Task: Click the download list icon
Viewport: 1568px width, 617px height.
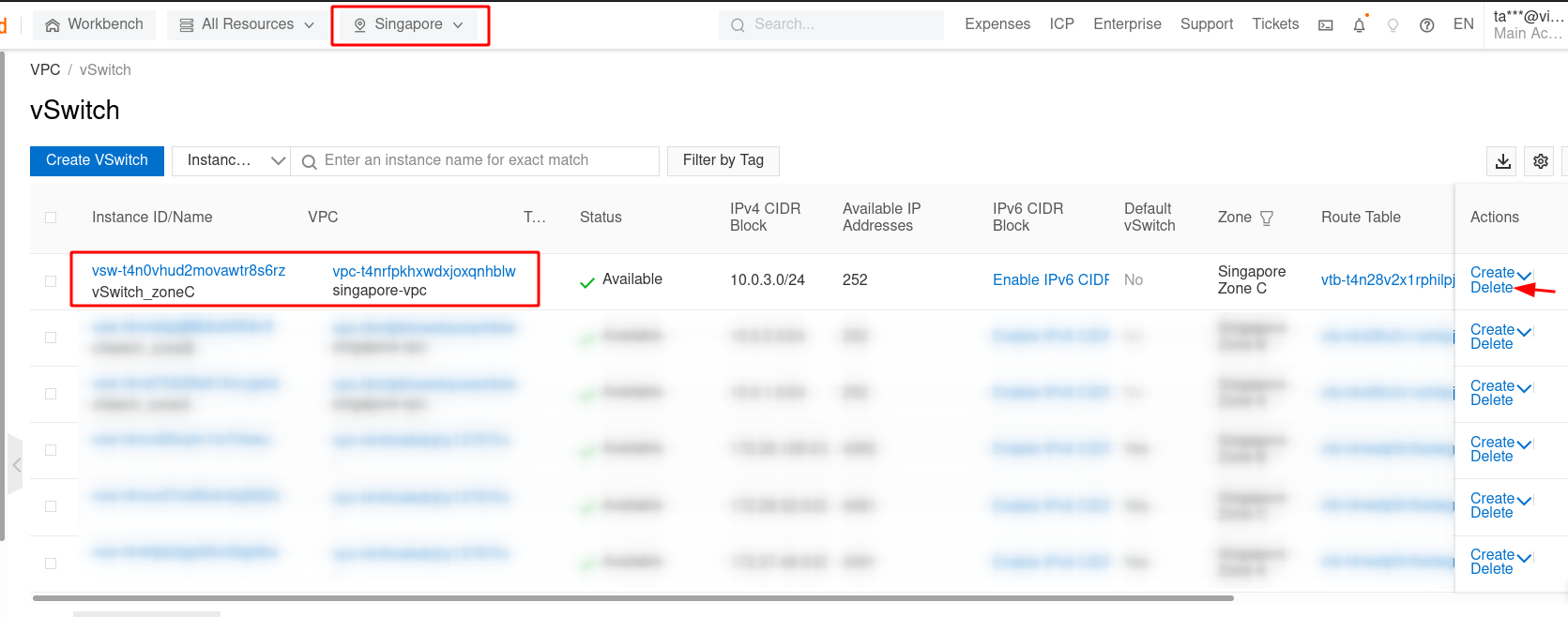Action: click(x=1502, y=161)
